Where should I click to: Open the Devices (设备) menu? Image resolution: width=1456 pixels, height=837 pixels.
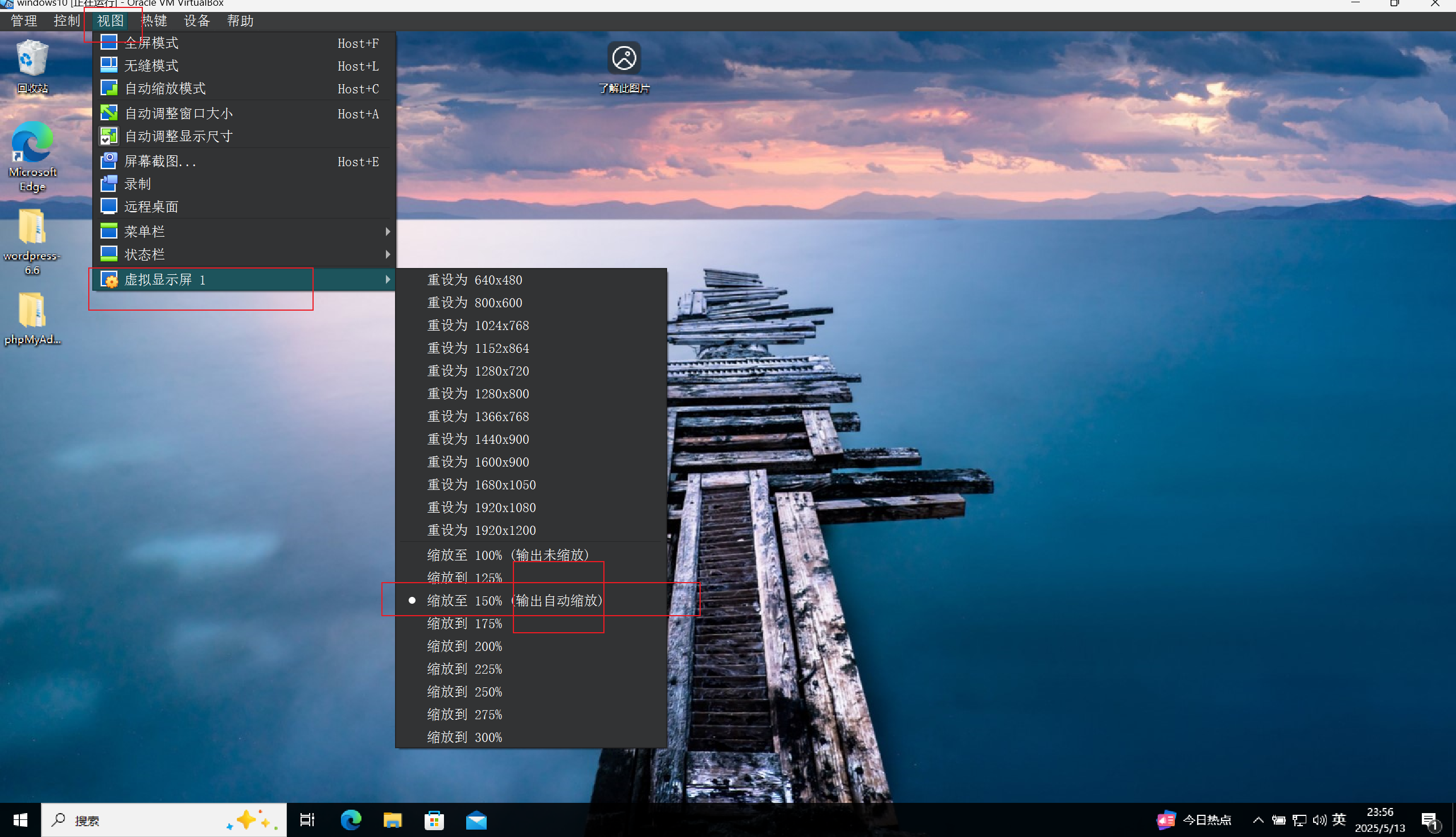197,20
